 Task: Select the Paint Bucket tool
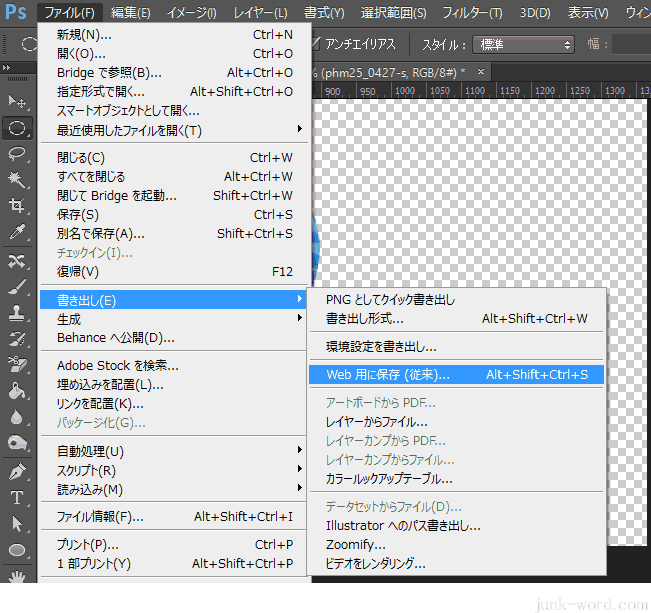(x=17, y=390)
